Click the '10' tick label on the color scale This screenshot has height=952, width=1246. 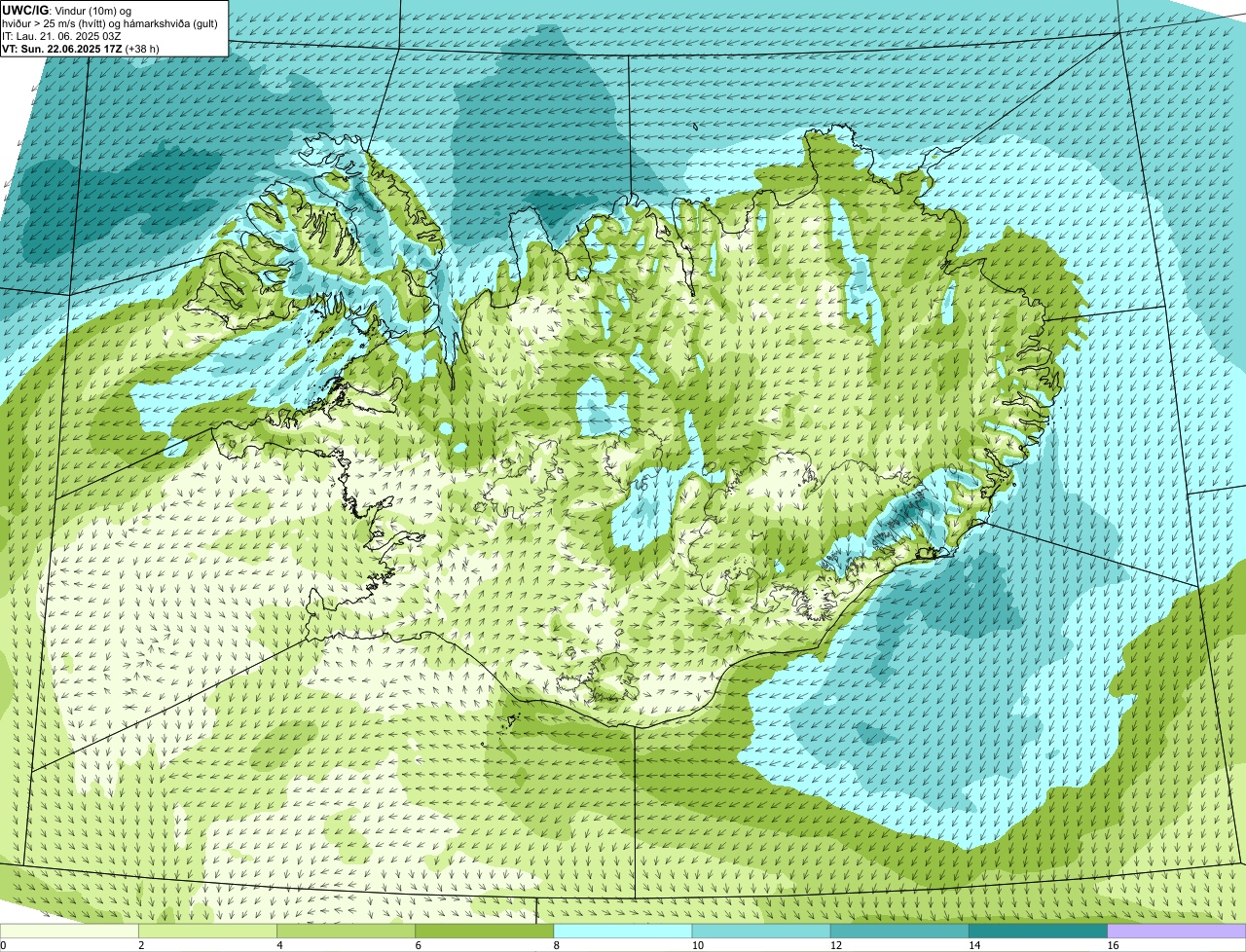[x=697, y=945]
